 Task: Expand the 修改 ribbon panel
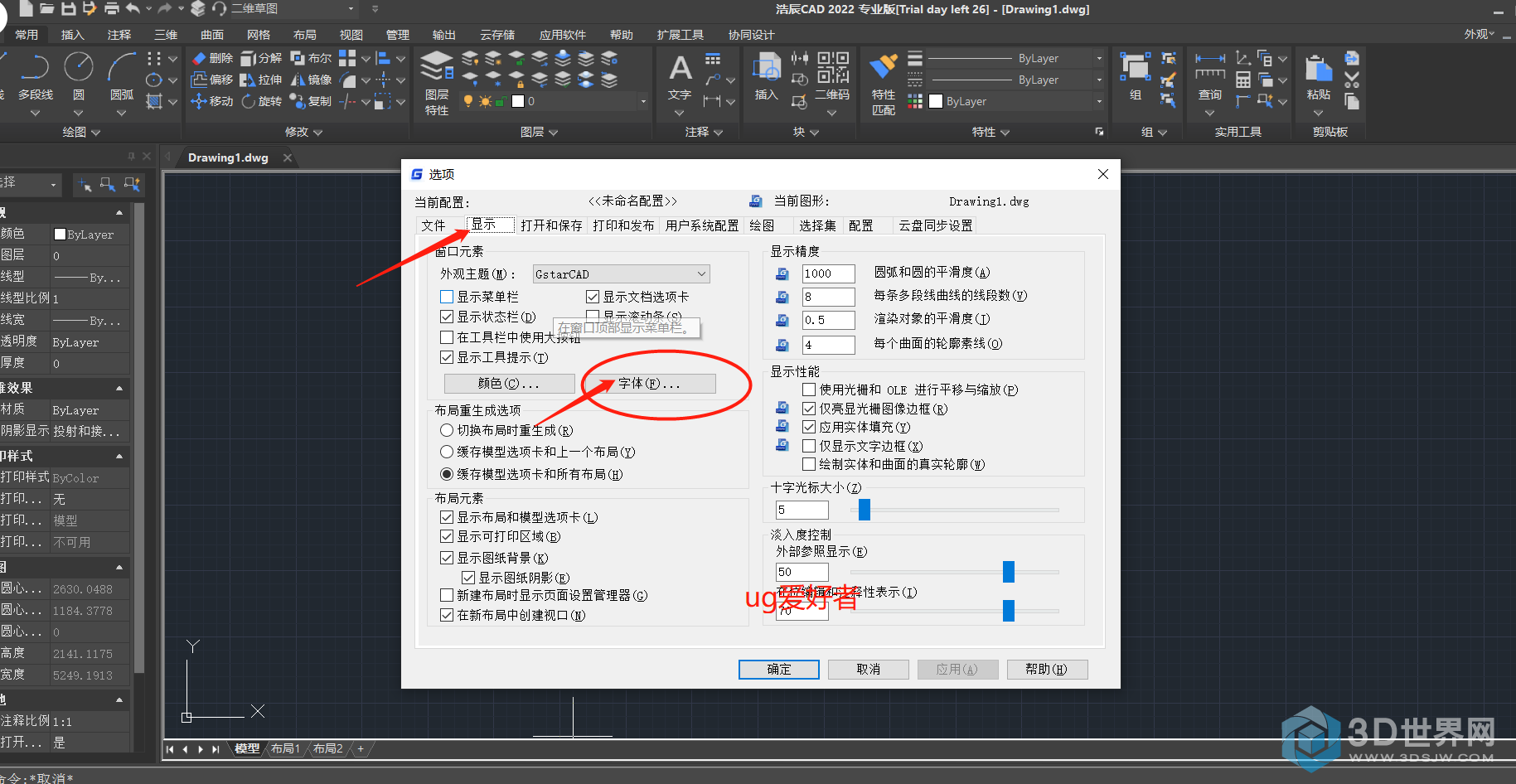(x=303, y=132)
